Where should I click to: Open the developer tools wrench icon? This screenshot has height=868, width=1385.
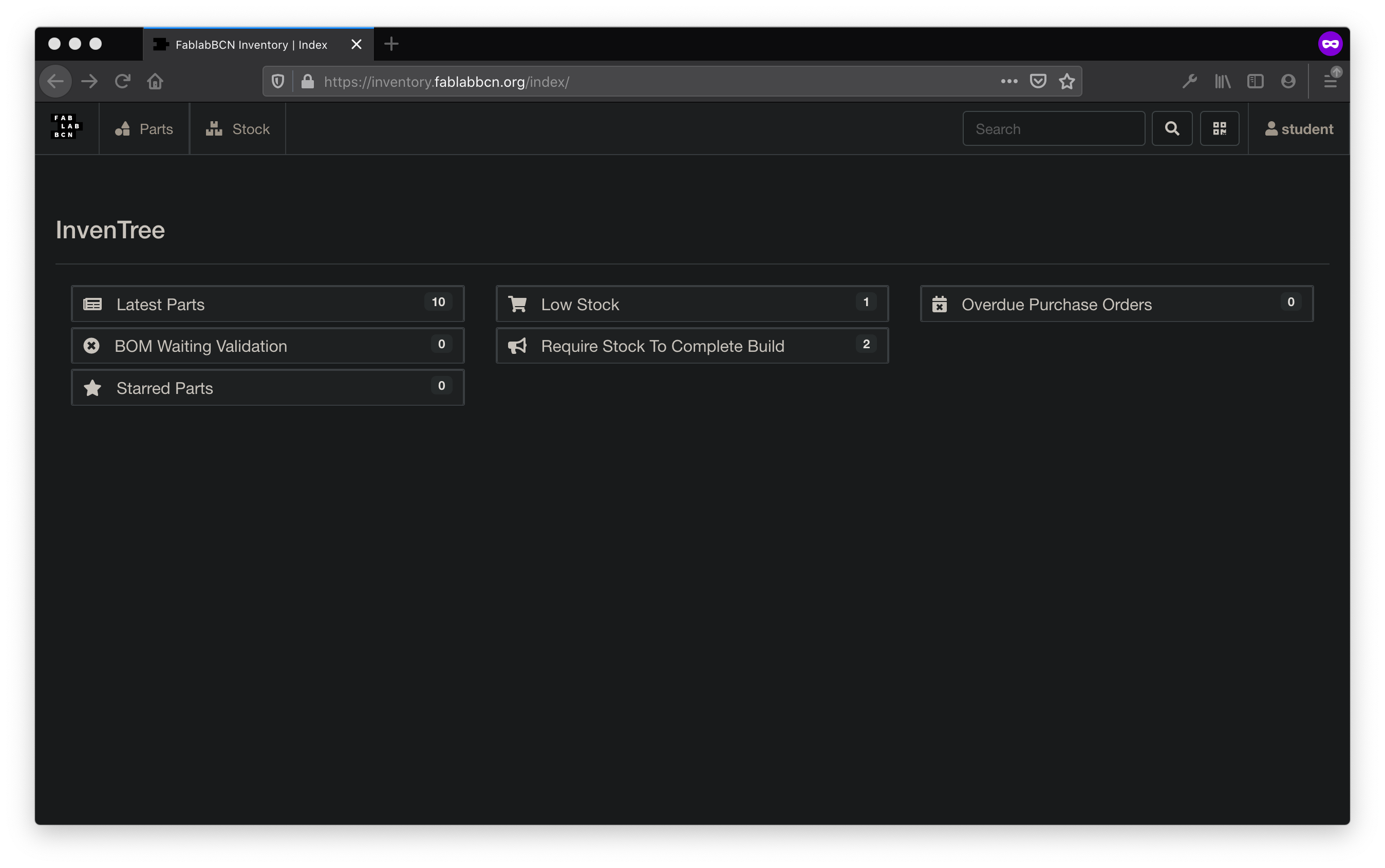tap(1189, 82)
